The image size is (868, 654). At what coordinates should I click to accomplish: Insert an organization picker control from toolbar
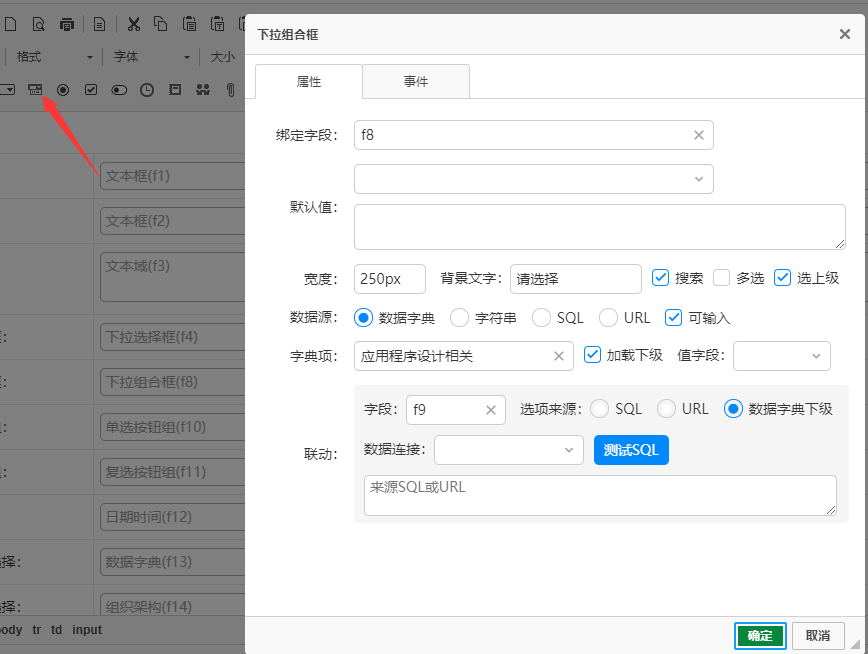pyautogui.click(x=203, y=89)
